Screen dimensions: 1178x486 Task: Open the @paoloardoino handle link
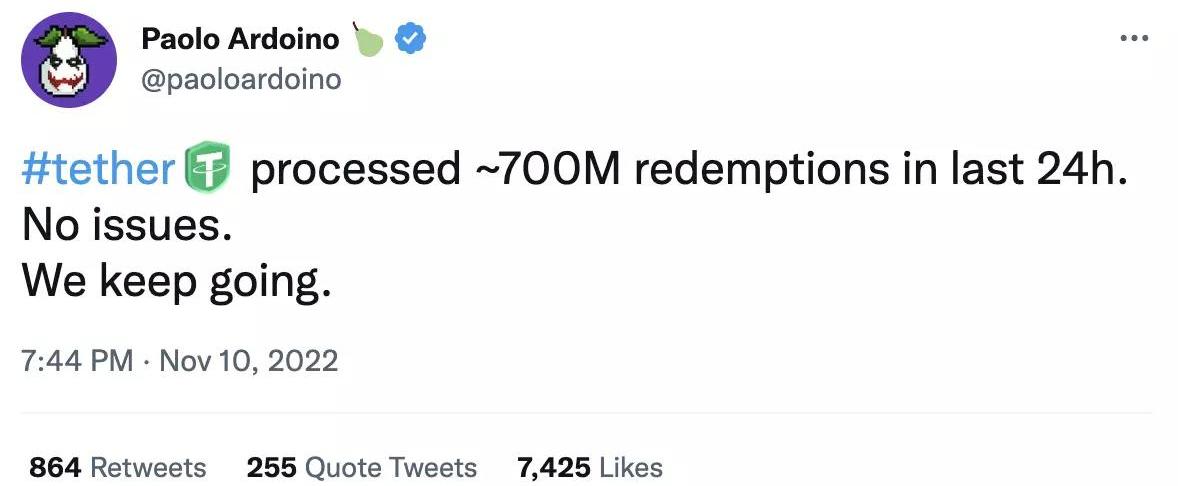pyautogui.click(x=241, y=79)
